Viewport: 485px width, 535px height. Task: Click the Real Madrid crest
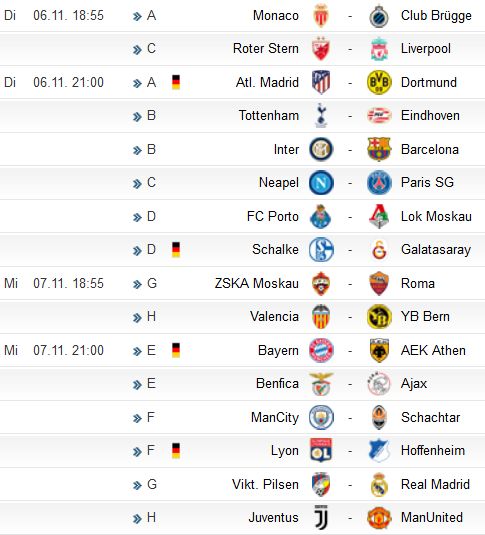click(x=379, y=484)
